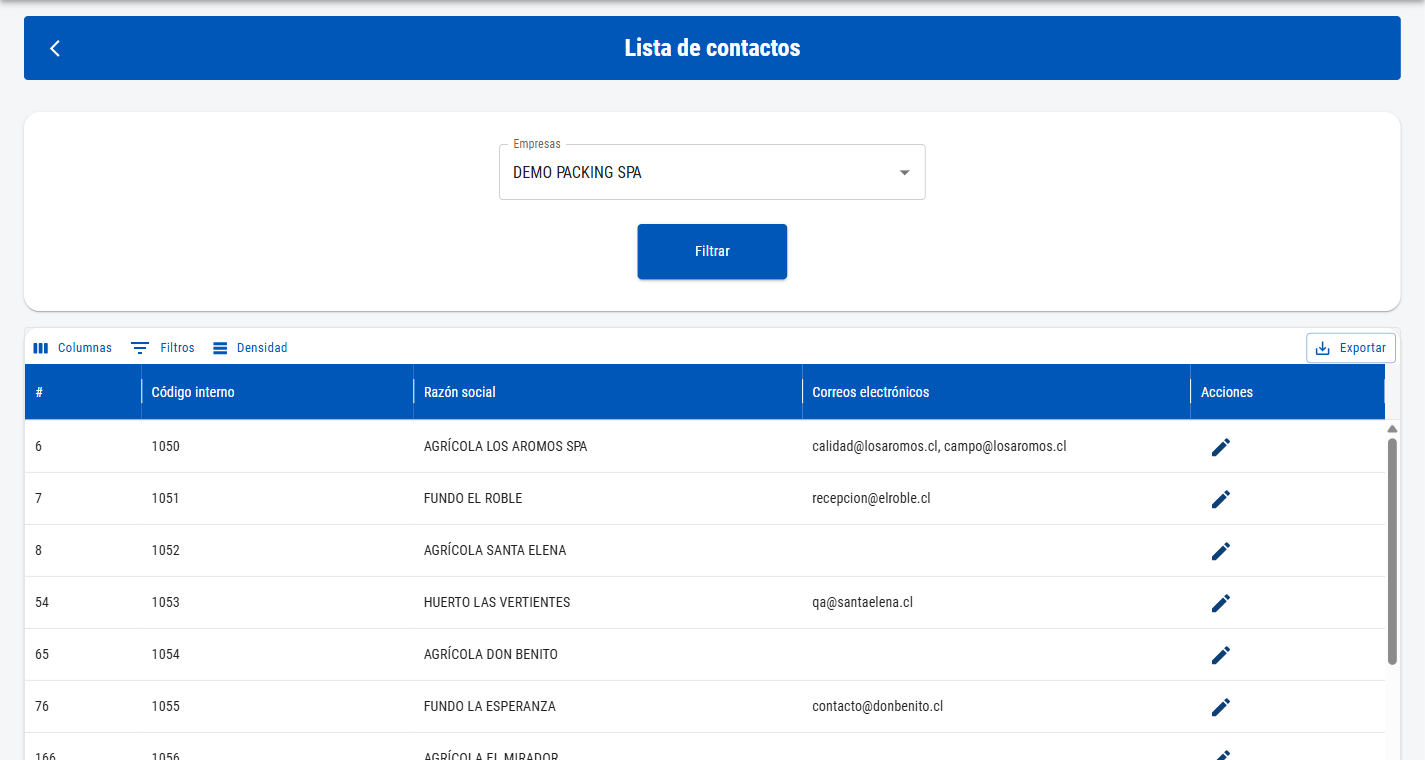This screenshot has width=1425, height=760.
Task: Sort by the # column header
Action: (83, 392)
